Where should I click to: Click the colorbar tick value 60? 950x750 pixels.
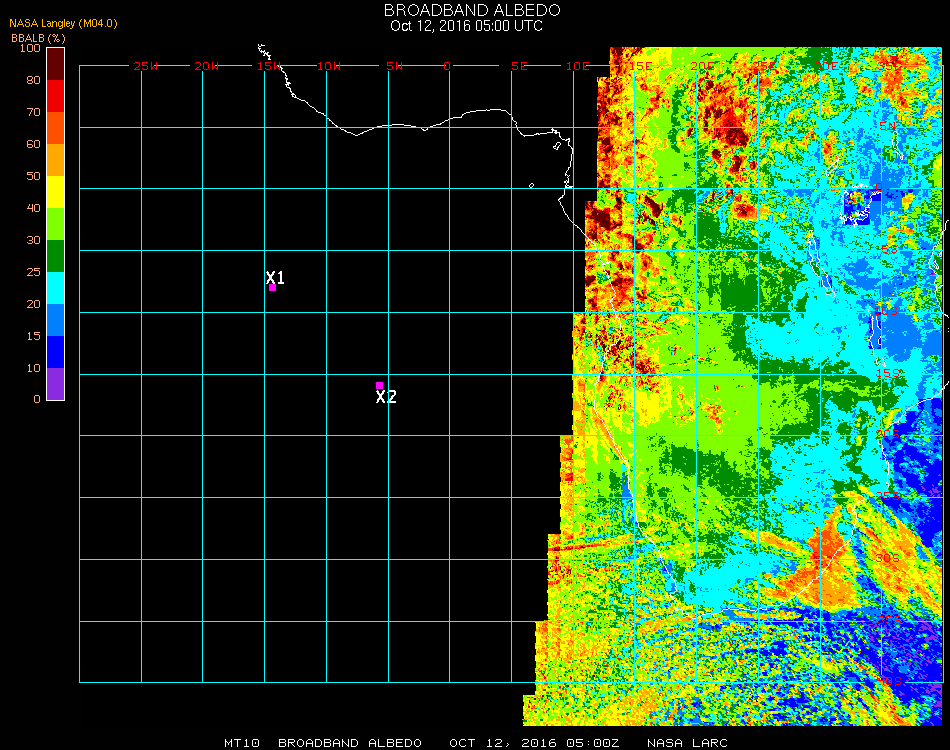tap(34, 145)
